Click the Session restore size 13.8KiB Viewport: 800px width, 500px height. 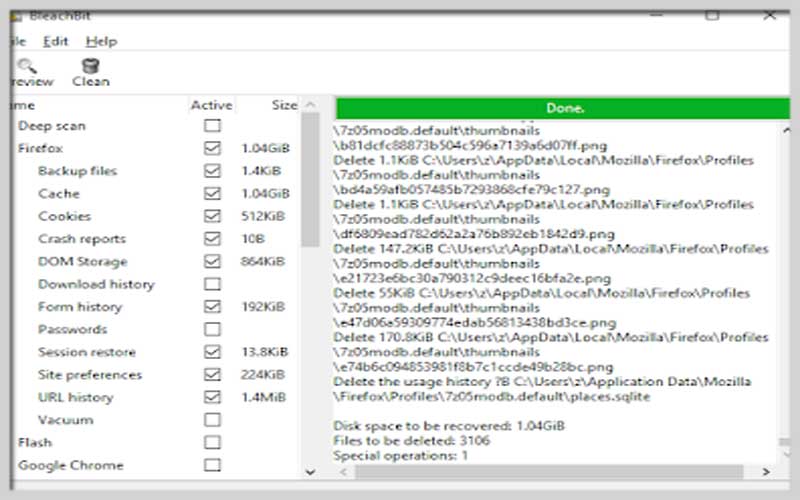tap(265, 352)
